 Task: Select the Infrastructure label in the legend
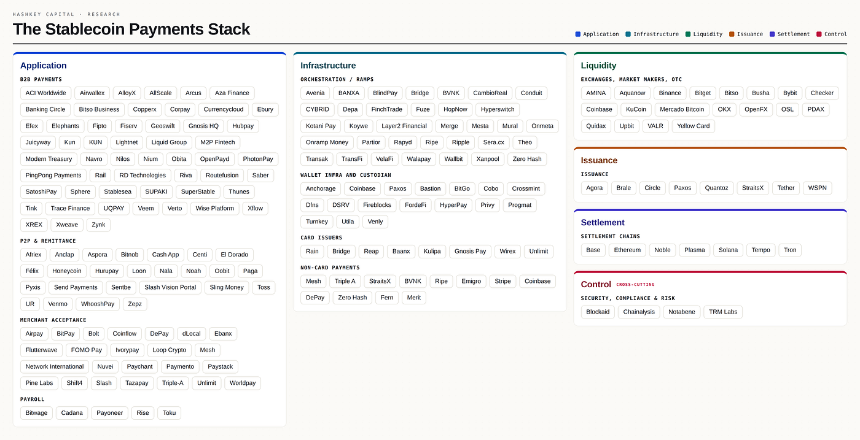click(x=655, y=34)
